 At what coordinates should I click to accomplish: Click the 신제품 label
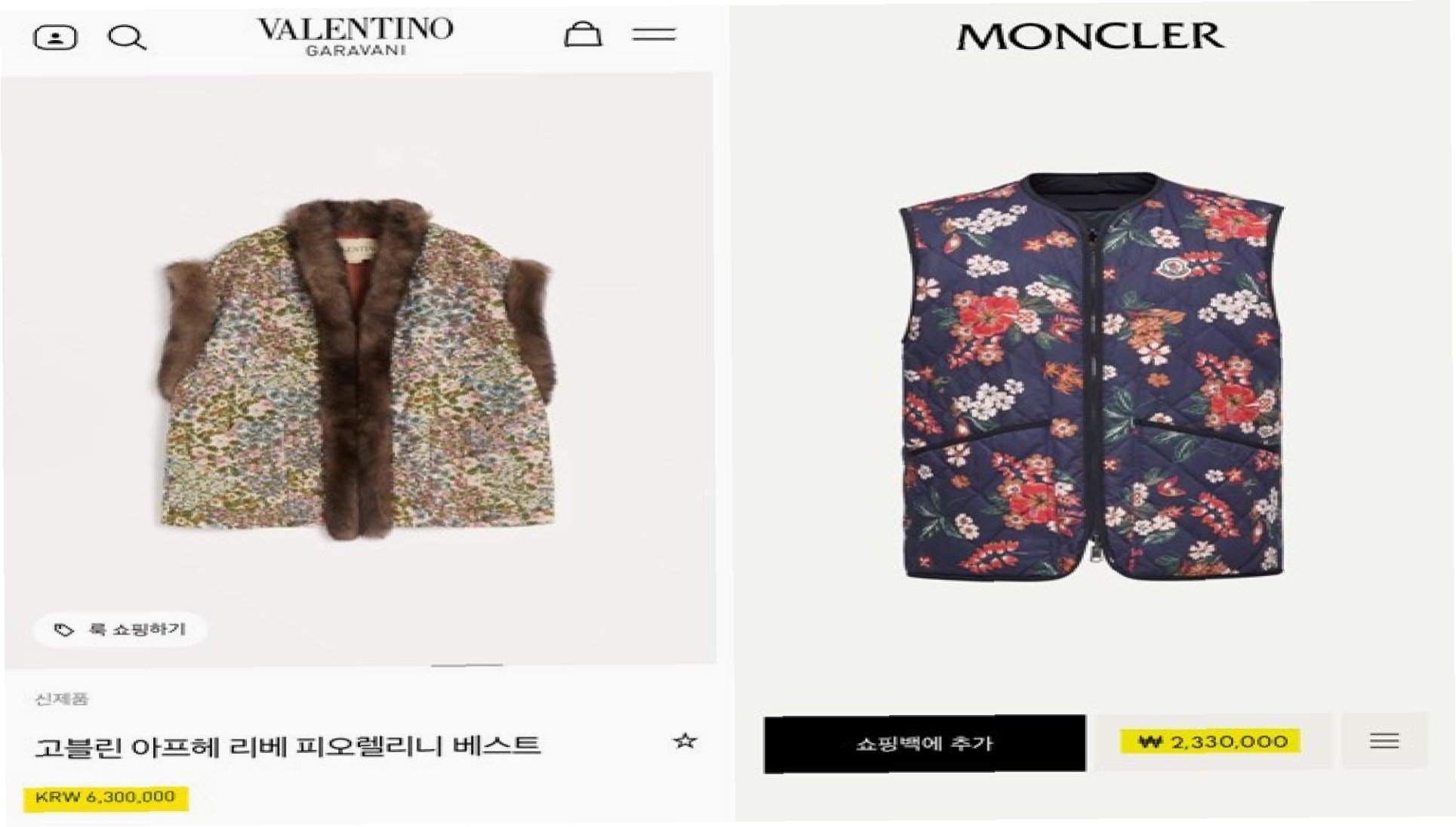click(62, 699)
